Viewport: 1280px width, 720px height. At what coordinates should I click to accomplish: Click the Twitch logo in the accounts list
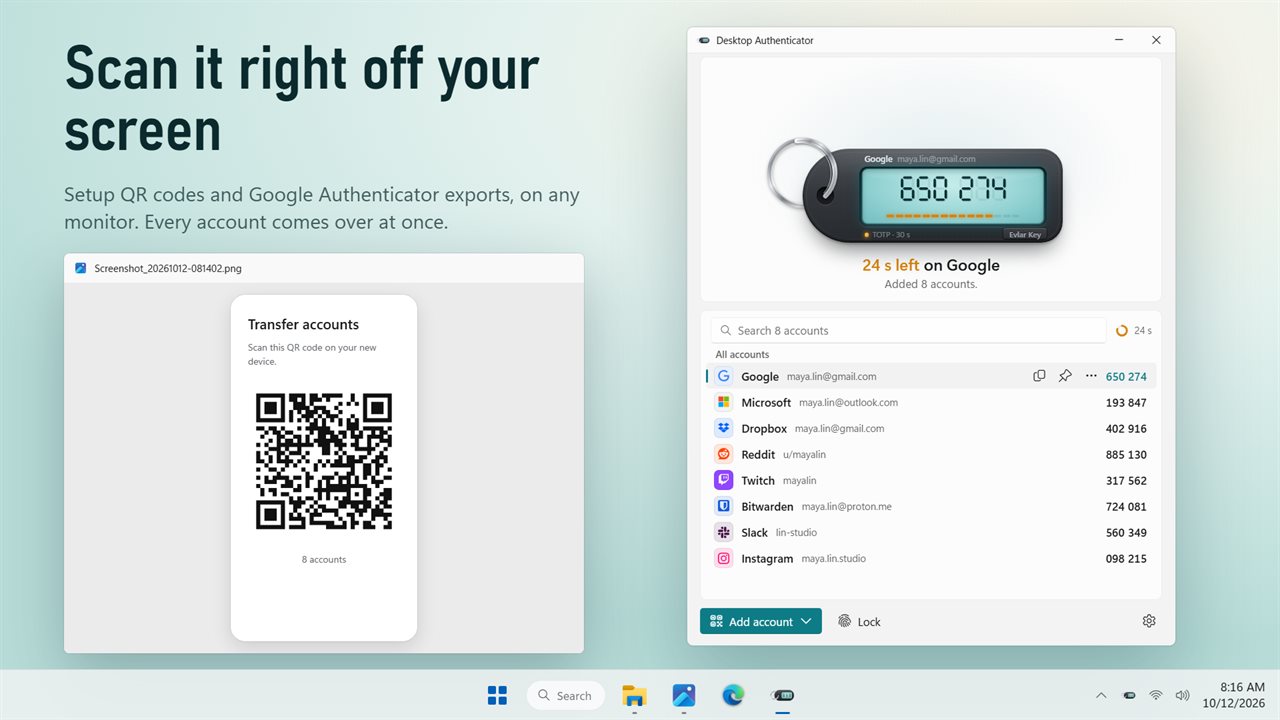723,480
